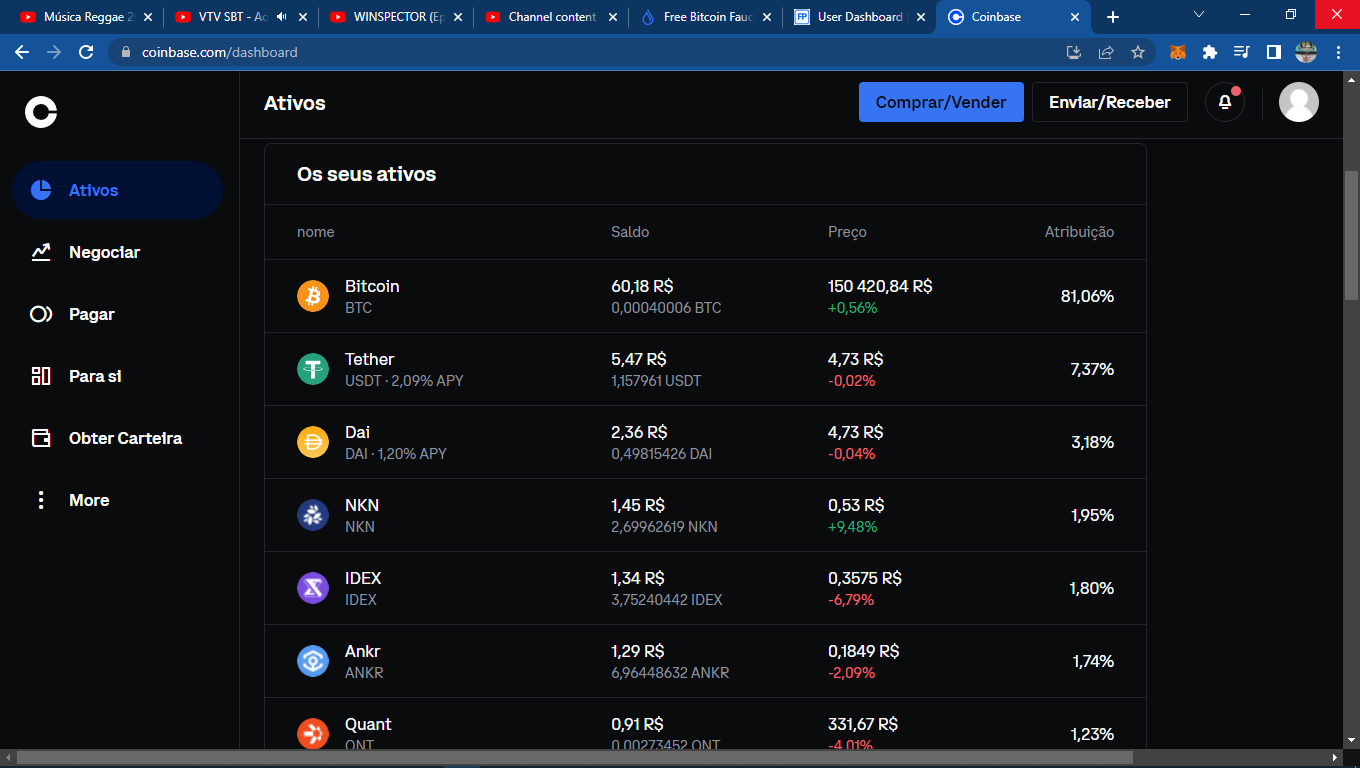Click NKN change '+9,48%'

tap(852, 527)
